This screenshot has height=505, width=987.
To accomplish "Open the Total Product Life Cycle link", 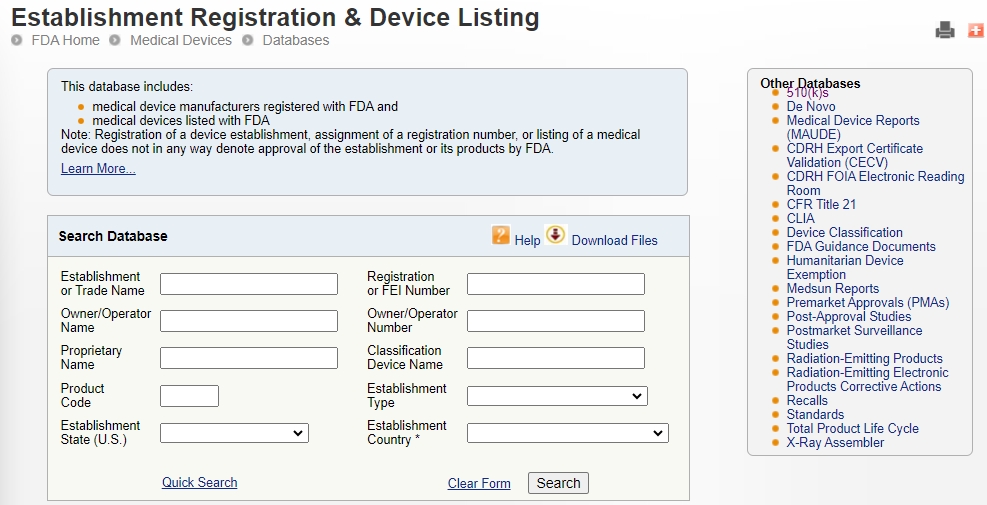I will coord(852,429).
